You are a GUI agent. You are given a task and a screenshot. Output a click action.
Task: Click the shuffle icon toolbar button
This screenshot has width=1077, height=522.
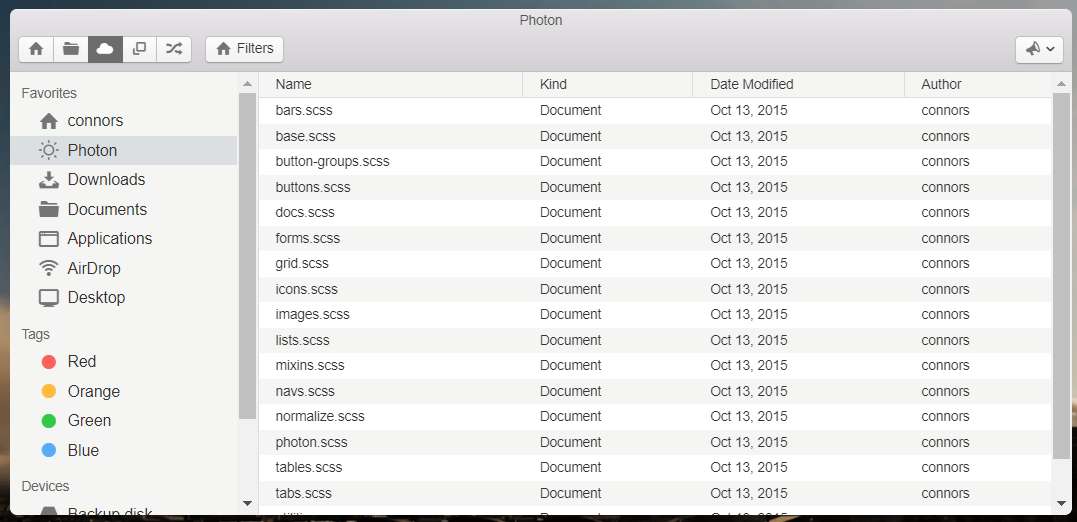click(x=174, y=49)
